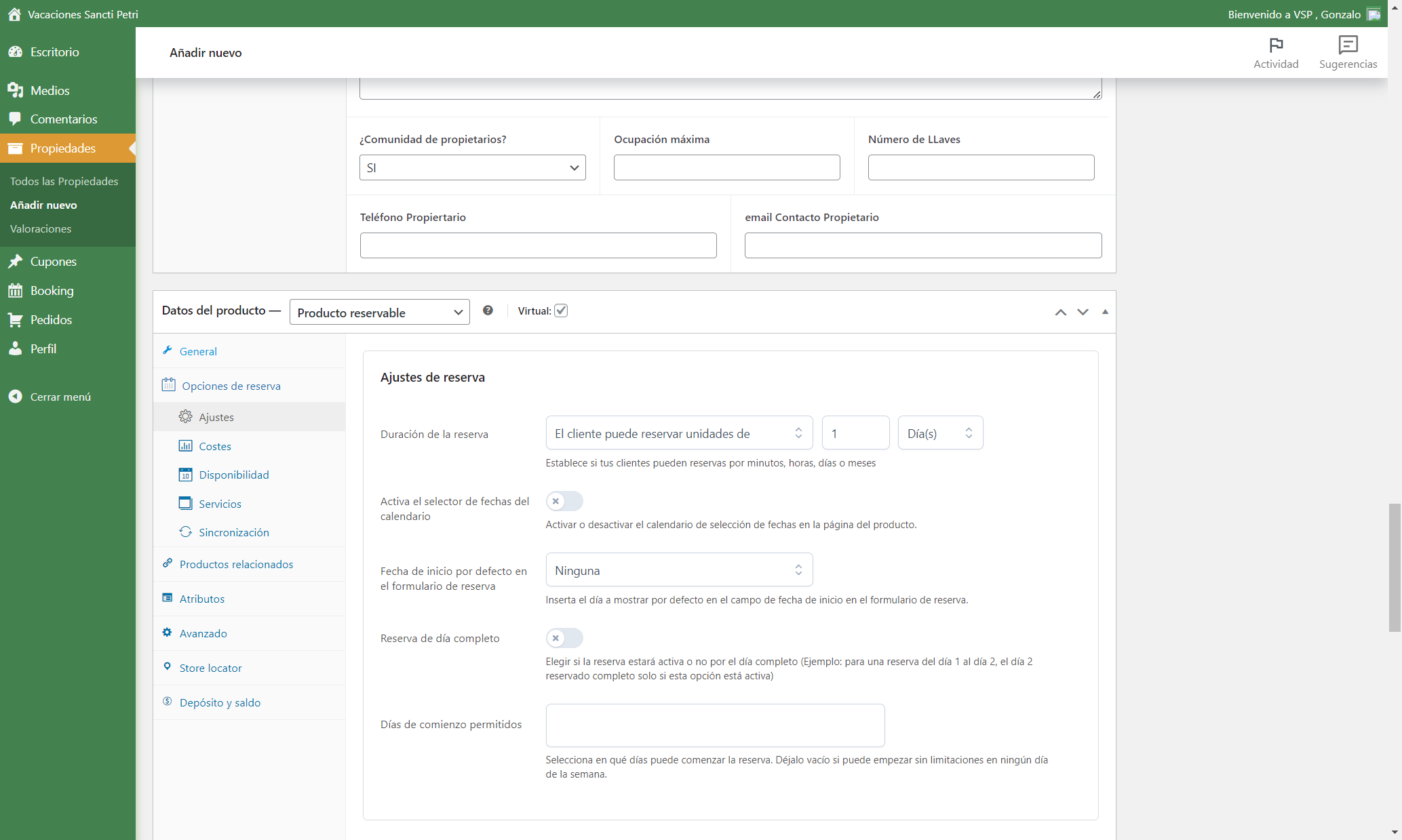The image size is (1402, 840).
Task: Click the home icon beside Vacaciones Sancti Petri
Action: click(14, 14)
